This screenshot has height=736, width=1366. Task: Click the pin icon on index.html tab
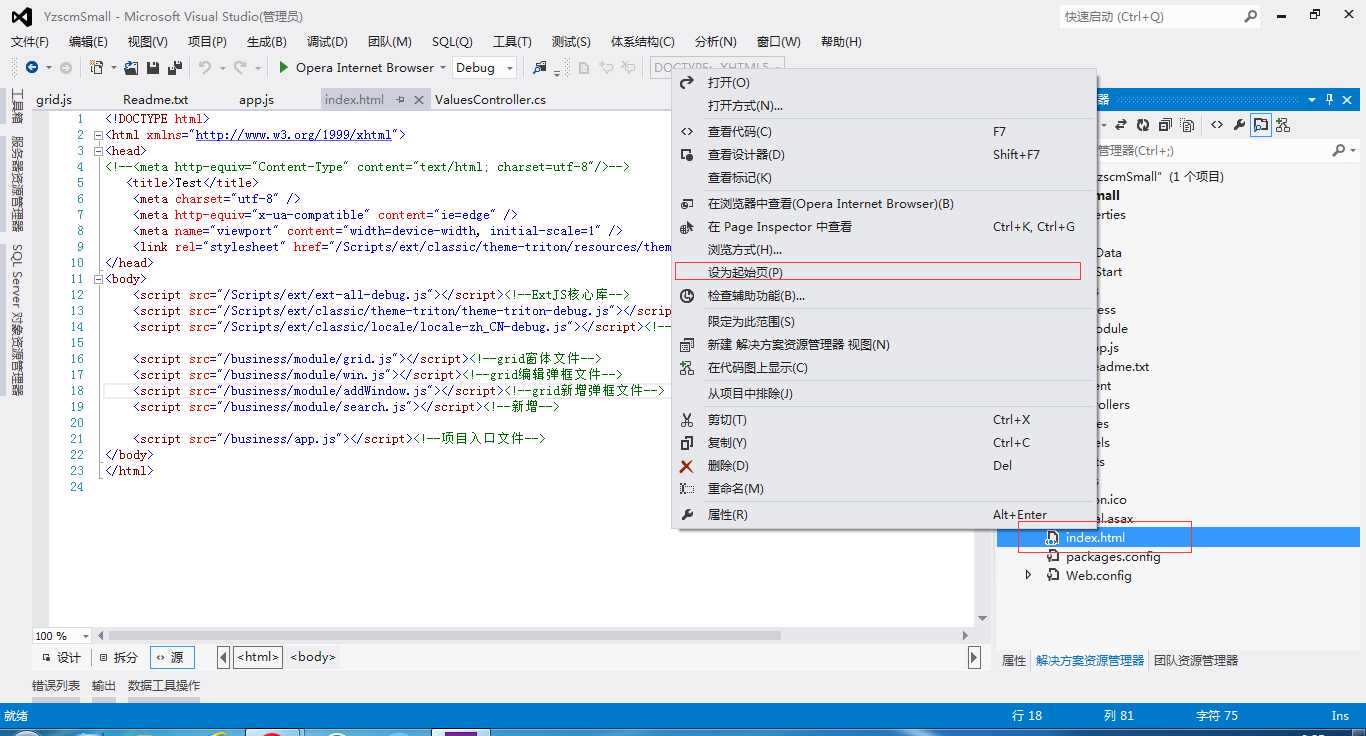(x=400, y=99)
